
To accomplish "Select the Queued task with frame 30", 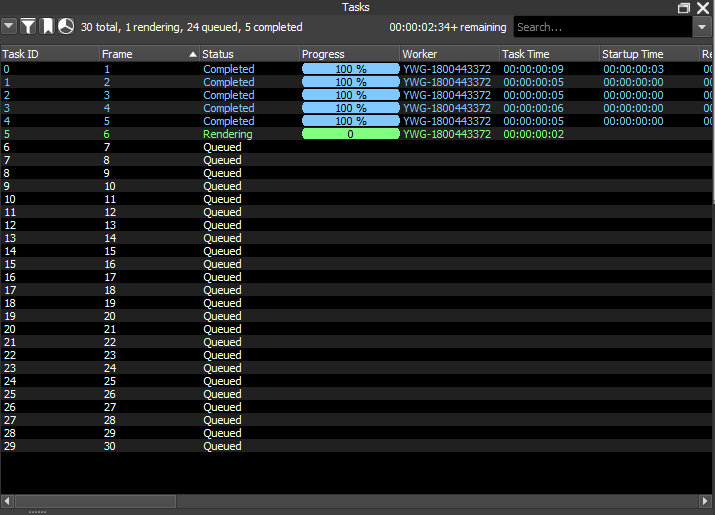I will coord(222,446).
